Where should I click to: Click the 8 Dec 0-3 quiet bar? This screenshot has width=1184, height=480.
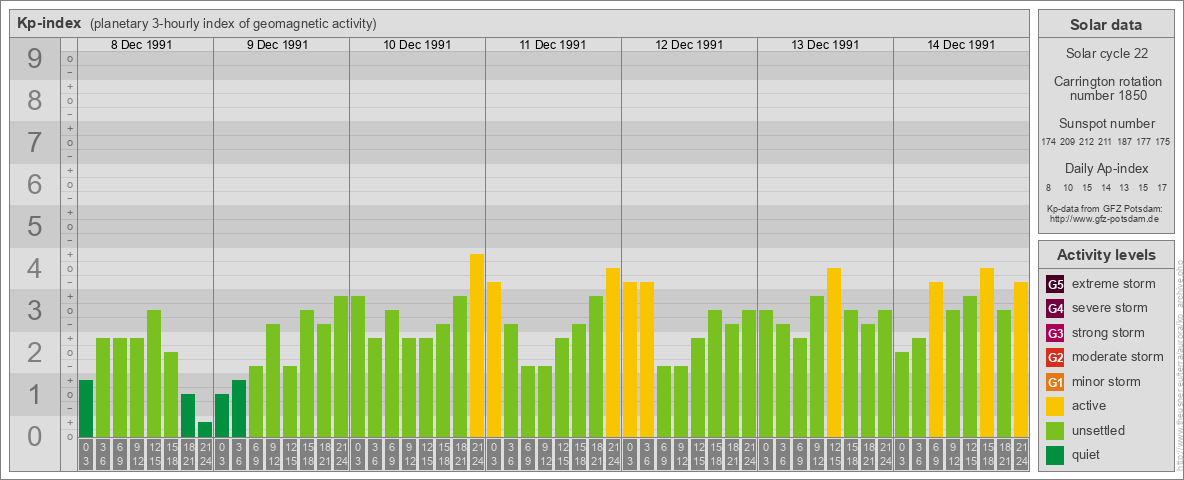pos(86,408)
